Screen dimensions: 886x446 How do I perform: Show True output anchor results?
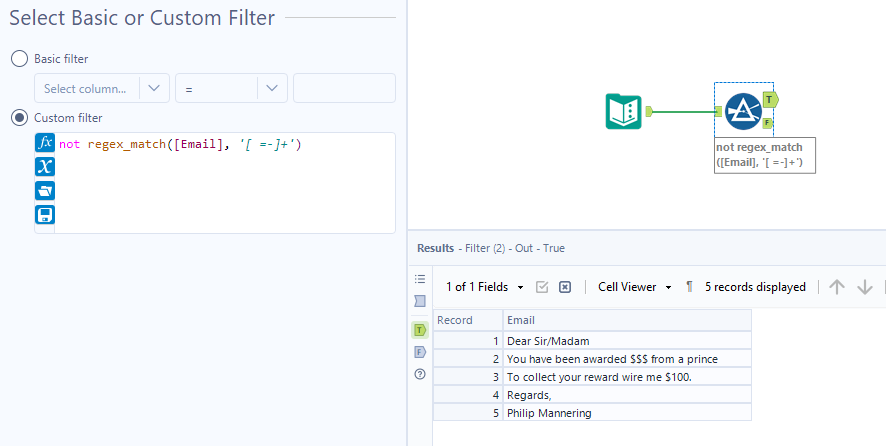pos(420,329)
